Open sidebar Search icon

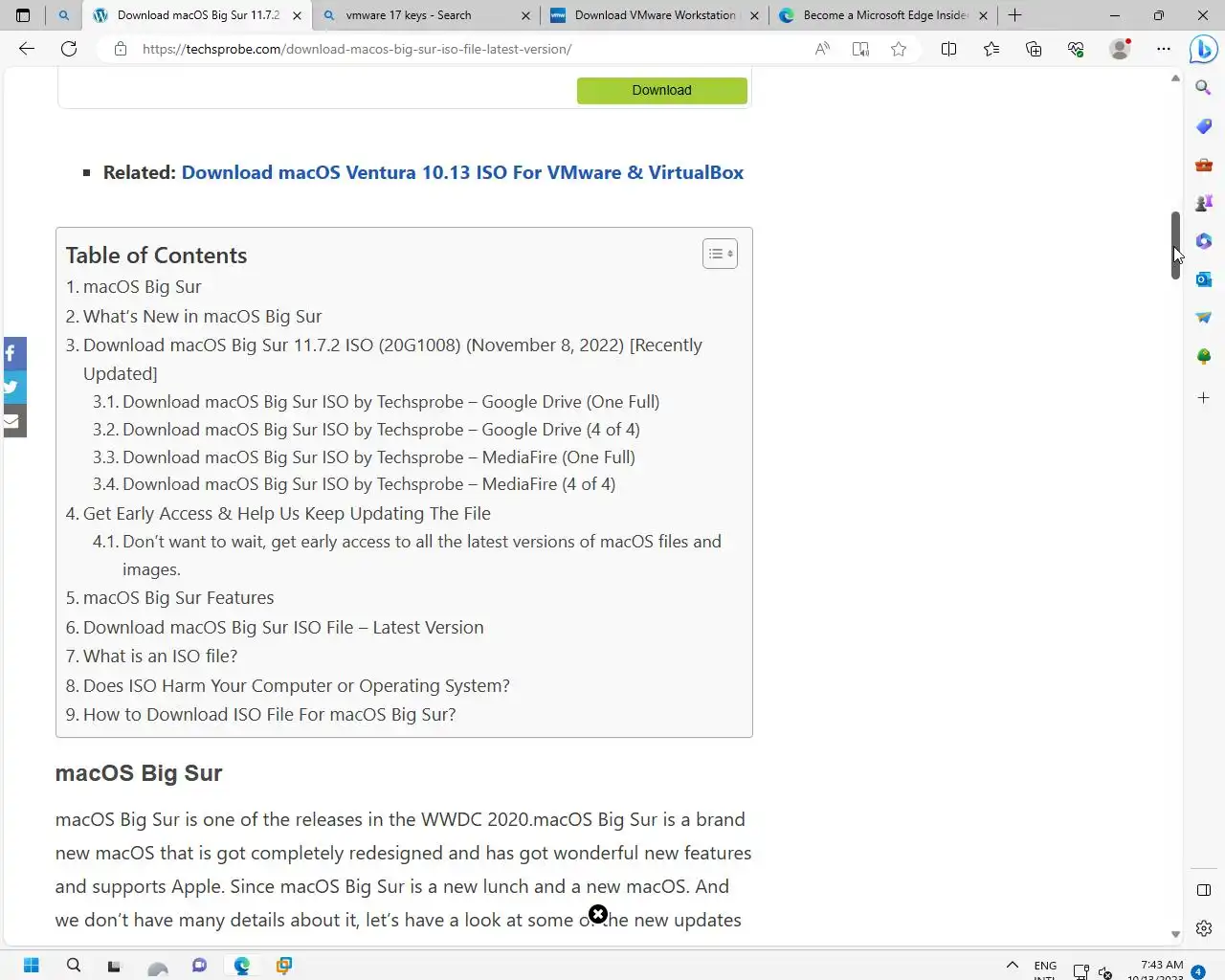pyautogui.click(x=1204, y=88)
